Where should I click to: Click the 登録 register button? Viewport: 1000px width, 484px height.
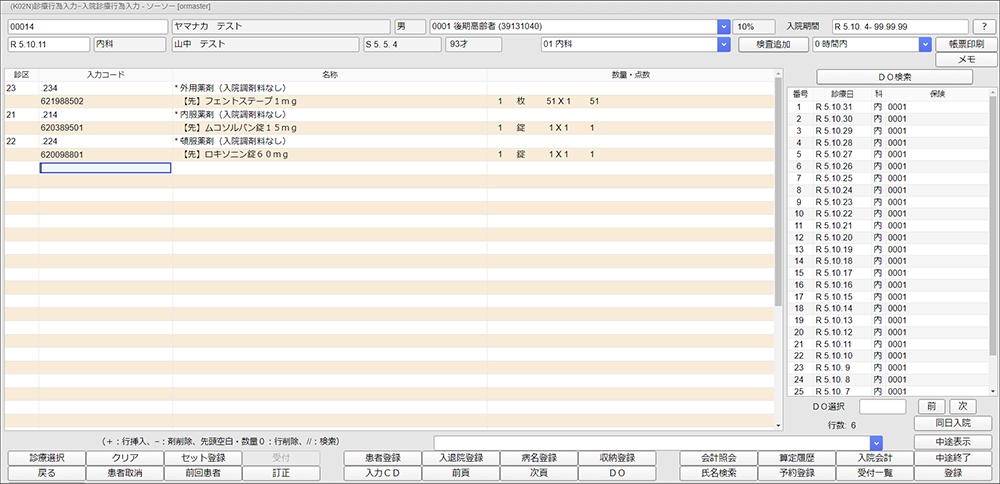coord(960,473)
